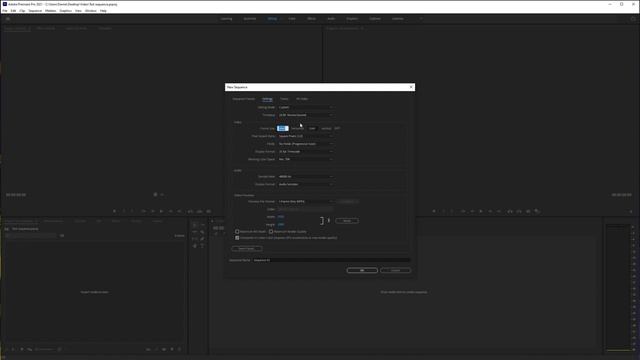Open video Display Format dropdown
The width and height of the screenshot is (640, 360).
pos(306,151)
